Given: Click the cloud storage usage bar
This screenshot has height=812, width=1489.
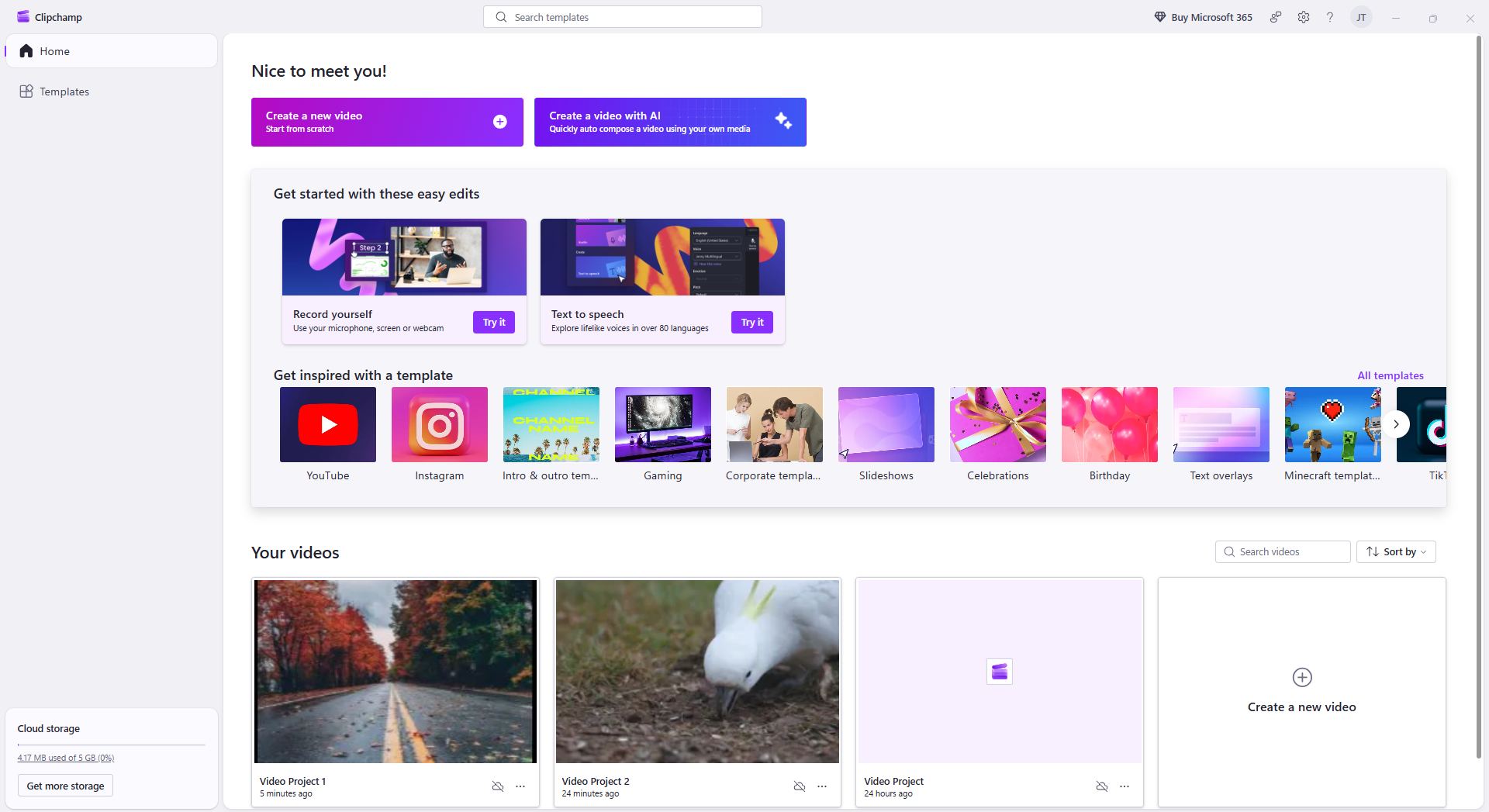Looking at the screenshot, I should (x=112, y=745).
